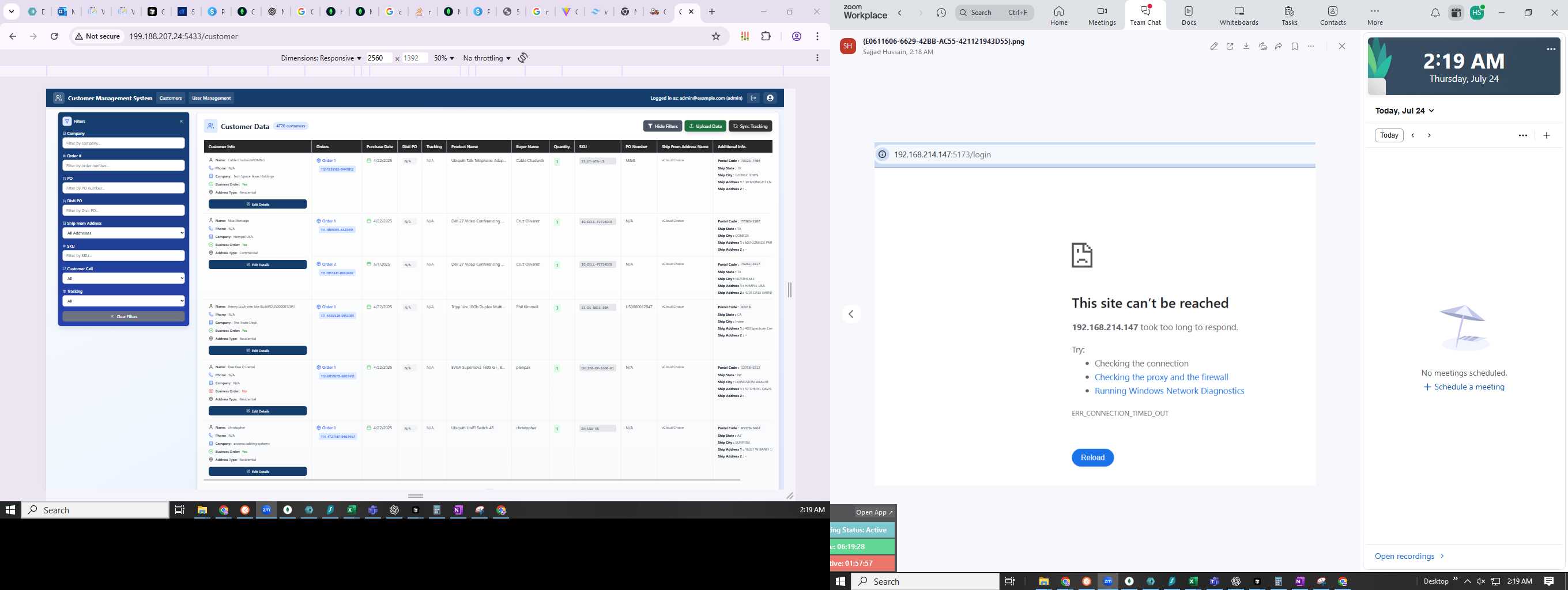Open Excel in taskbar under Chrome window
1568x590 pixels.
tap(351, 510)
